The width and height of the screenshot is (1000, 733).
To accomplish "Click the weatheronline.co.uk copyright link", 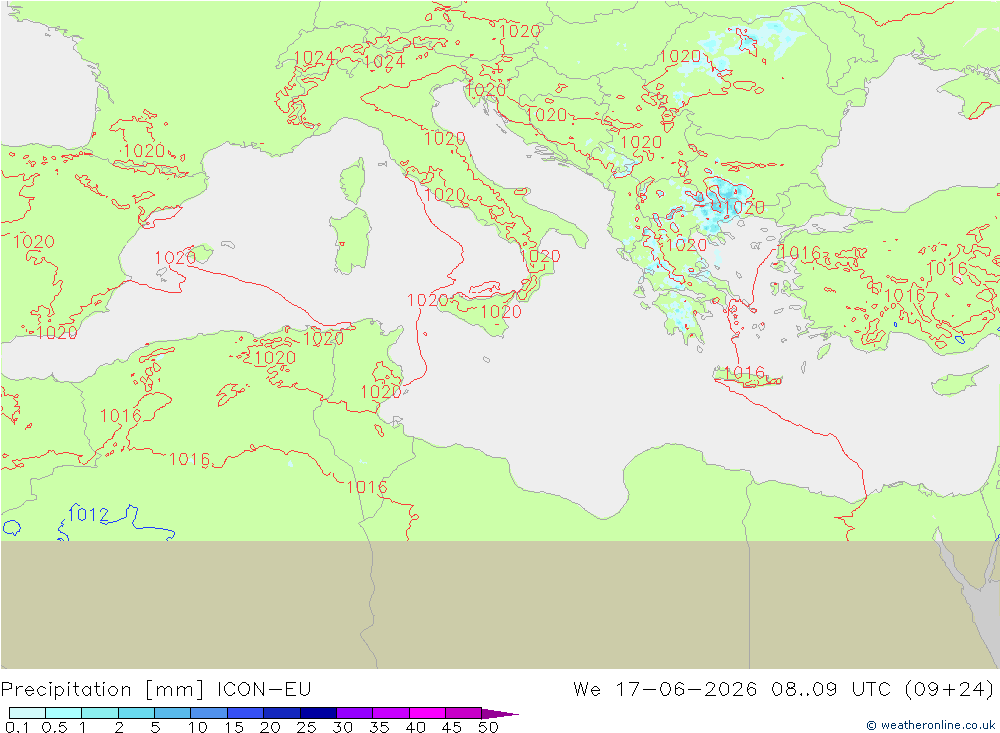I will tap(930, 725).
